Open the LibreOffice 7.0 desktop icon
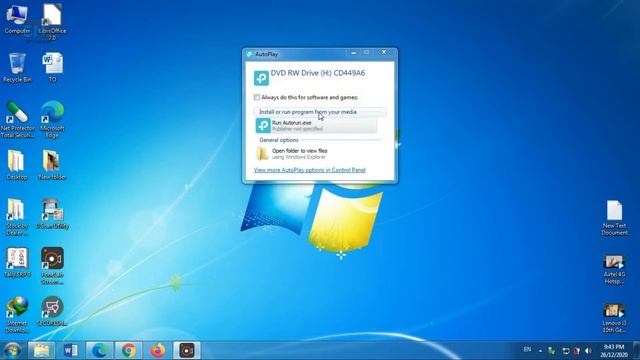Screen dimensions: 640x360 click(x=52, y=22)
